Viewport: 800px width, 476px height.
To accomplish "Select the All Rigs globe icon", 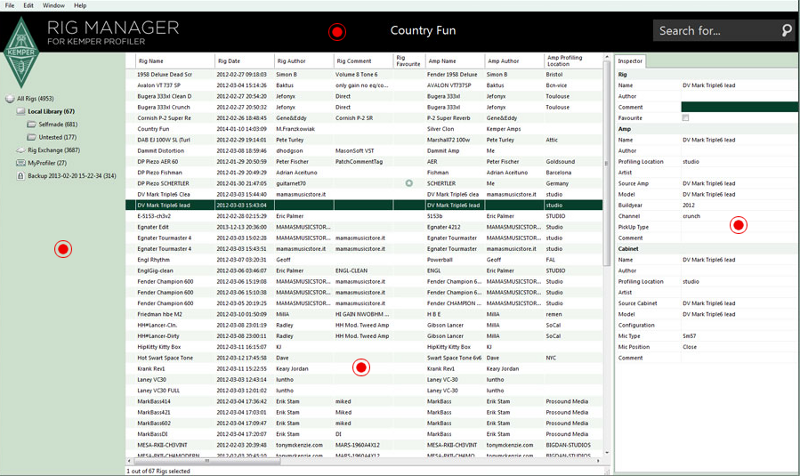I will click(10, 98).
